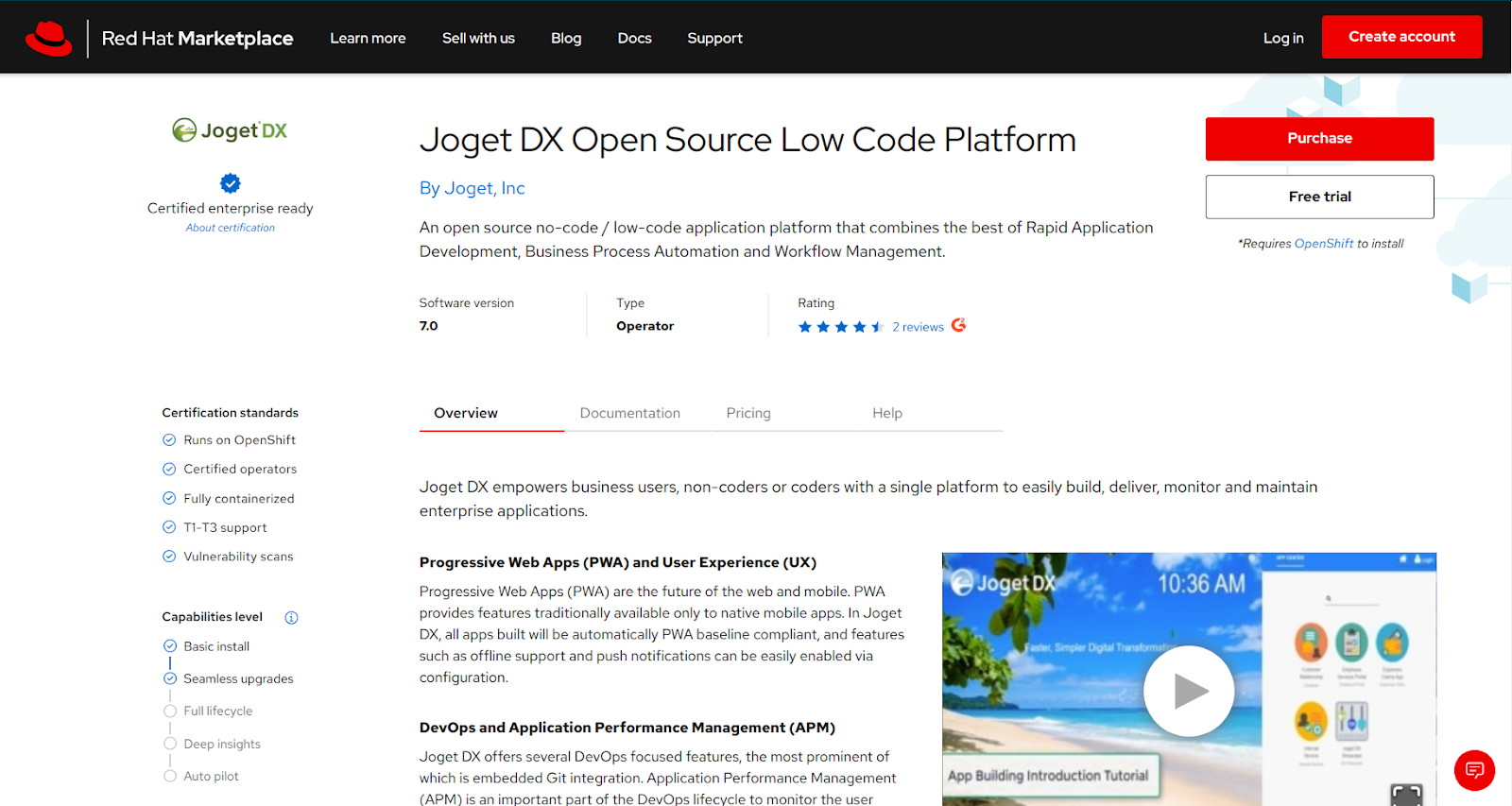Click the Auto pilot level marker

point(170,776)
